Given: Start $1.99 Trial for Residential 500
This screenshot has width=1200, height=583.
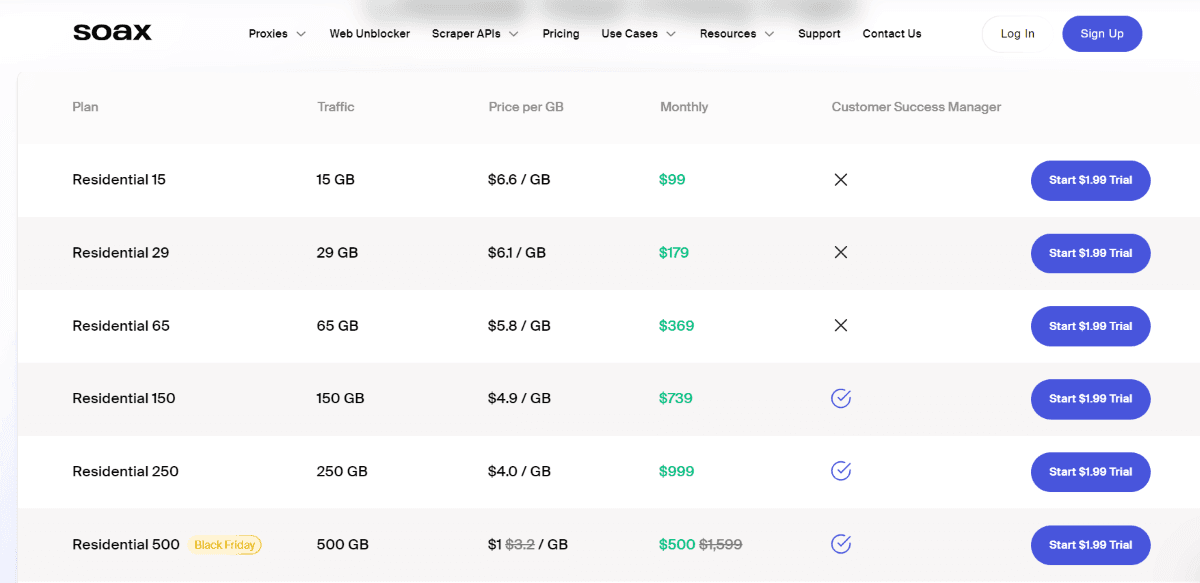Looking at the screenshot, I should pos(1091,545).
